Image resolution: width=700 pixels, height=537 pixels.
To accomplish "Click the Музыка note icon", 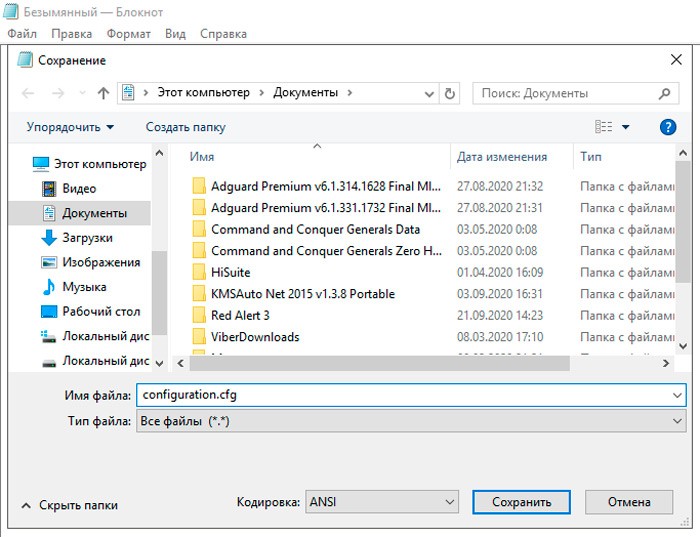I will [49, 287].
